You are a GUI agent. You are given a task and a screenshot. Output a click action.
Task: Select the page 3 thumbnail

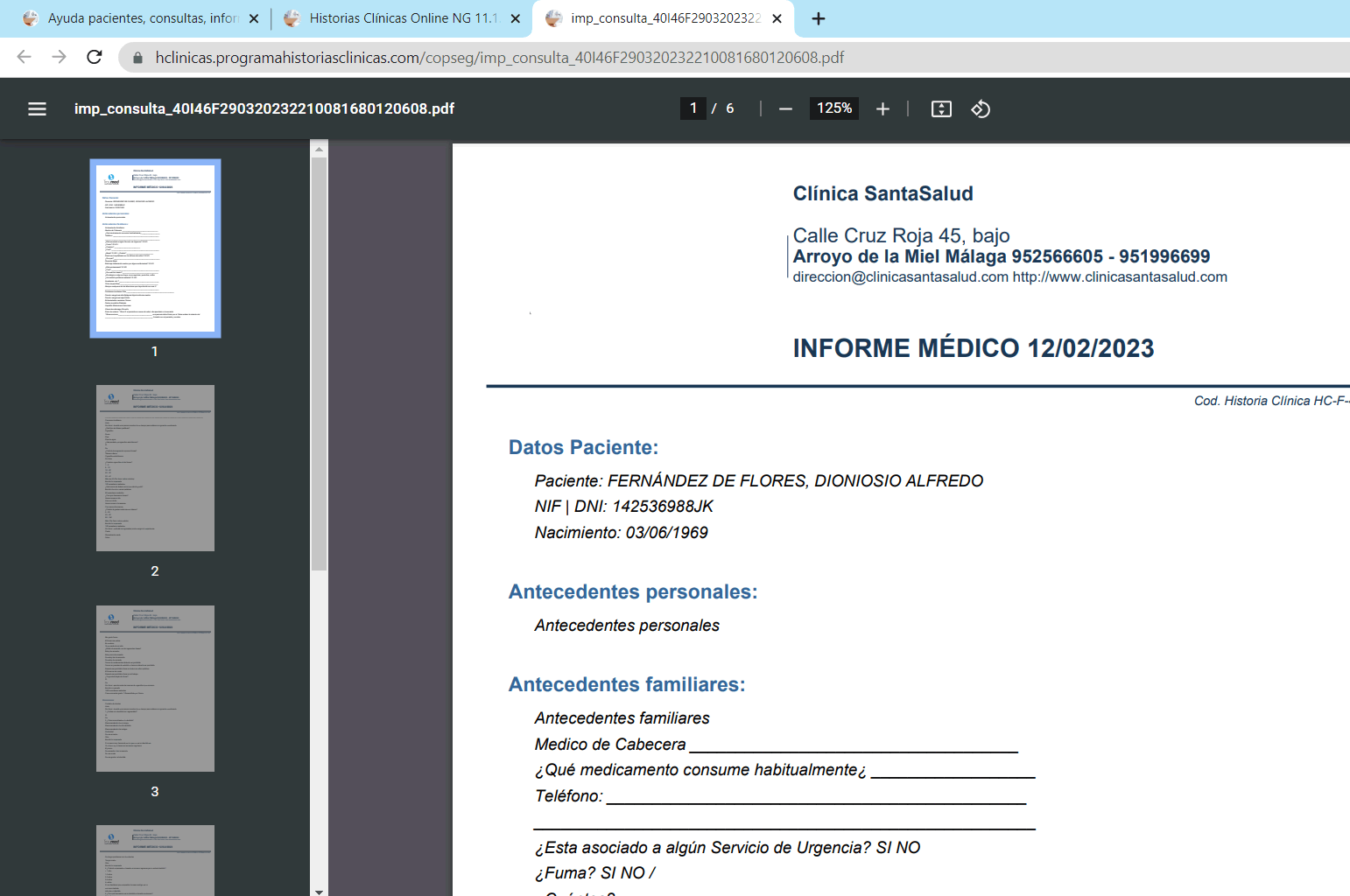pos(155,688)
